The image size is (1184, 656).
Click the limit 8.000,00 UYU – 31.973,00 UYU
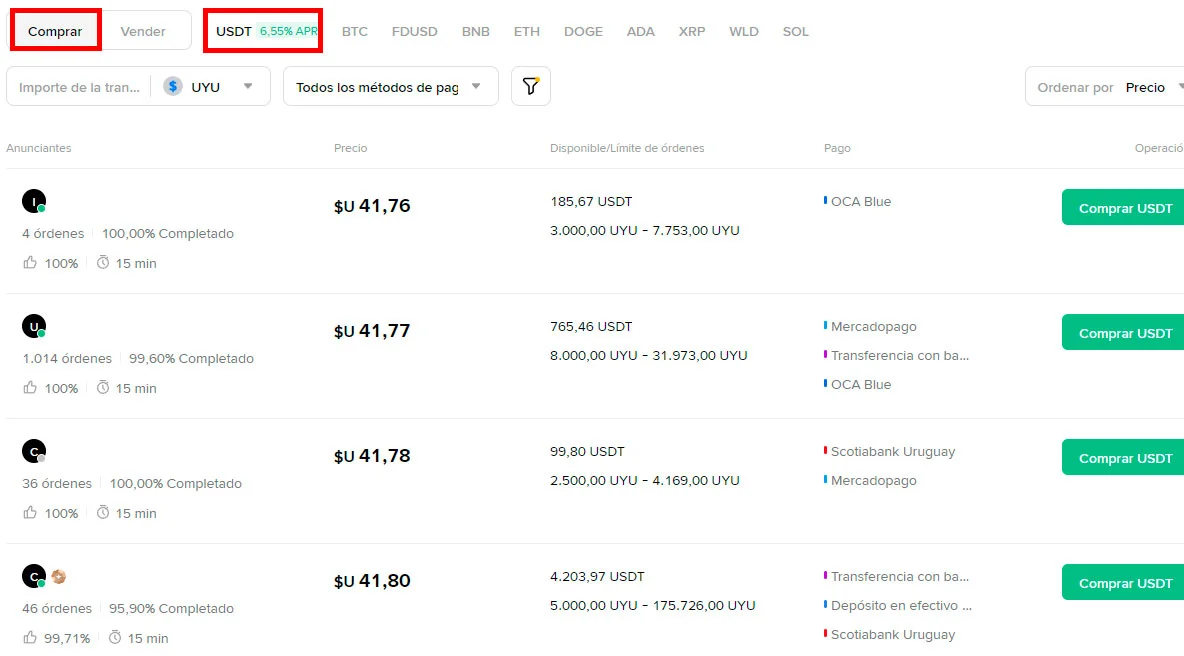[649, 355]
